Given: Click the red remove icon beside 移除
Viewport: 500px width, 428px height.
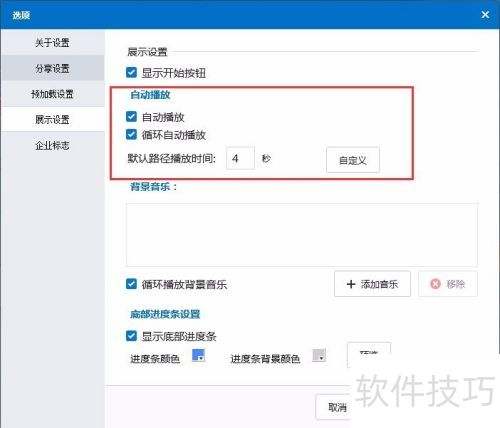Looking at the screenshot, I should pyautogui.click(x=435, y=284).
